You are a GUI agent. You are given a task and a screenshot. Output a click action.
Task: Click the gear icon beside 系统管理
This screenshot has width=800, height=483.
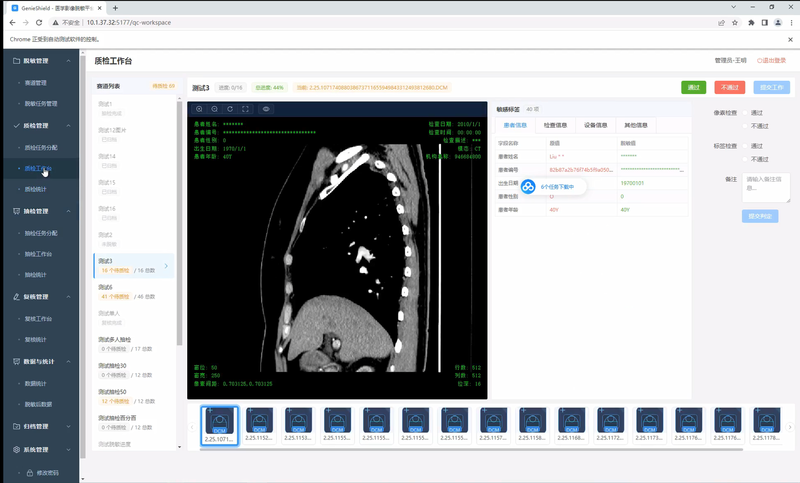coord(16,450)
